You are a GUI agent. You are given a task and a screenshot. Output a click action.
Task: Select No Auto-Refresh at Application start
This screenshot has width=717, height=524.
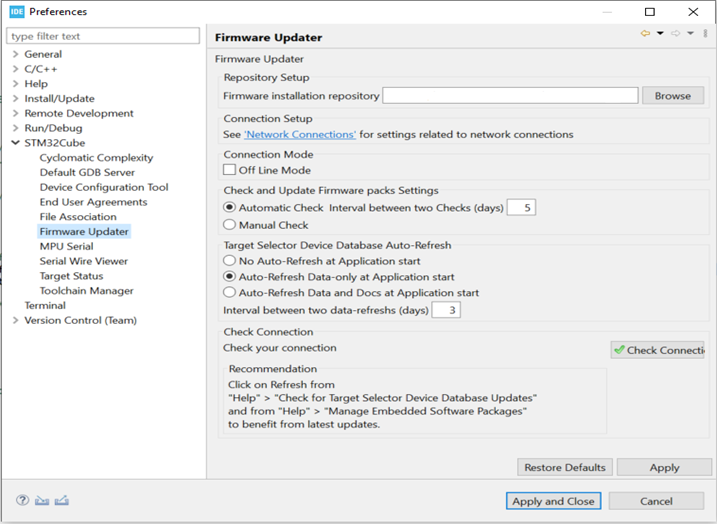pos(230,261)
